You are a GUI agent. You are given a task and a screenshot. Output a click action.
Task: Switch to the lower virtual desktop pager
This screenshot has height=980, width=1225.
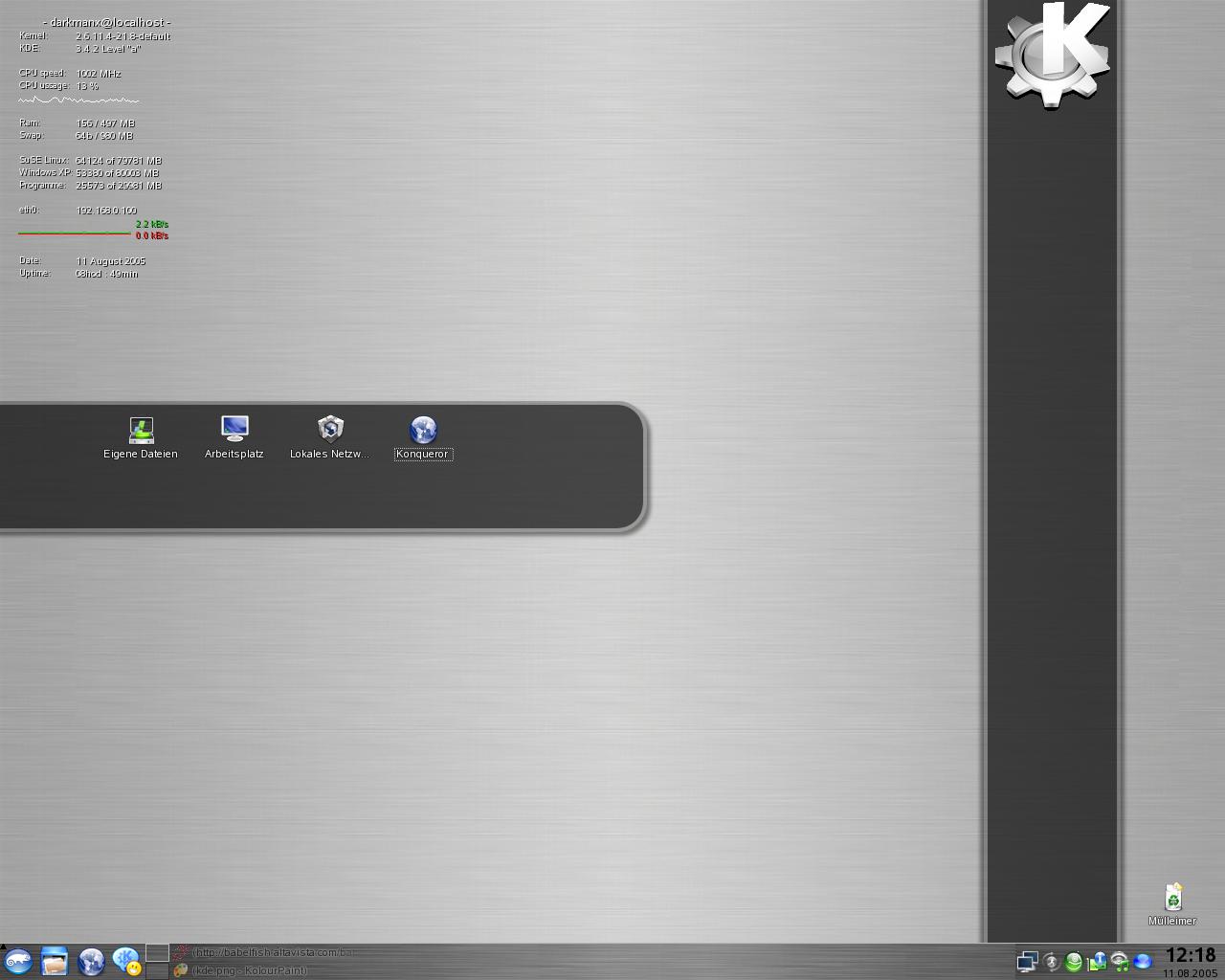point(157,970)
